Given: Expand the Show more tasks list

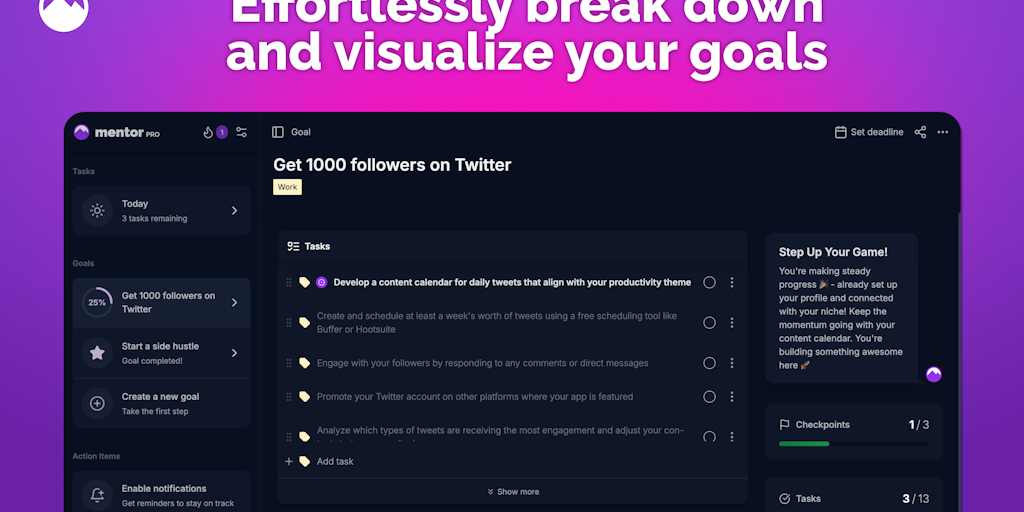Looking at the screenshot, I should pyautogui.click(x=513, y=492).
